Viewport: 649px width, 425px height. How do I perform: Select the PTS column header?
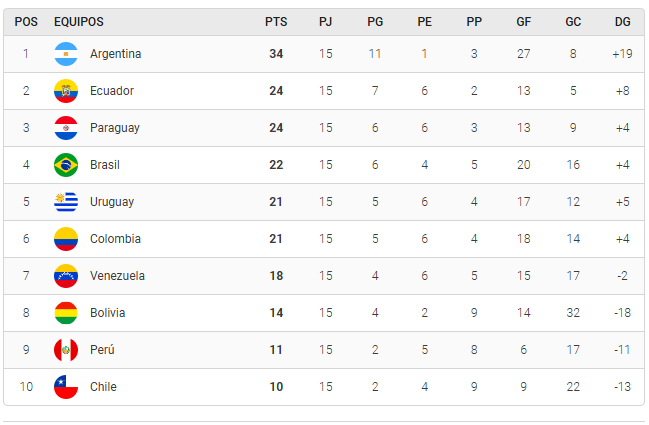(276, 22)
